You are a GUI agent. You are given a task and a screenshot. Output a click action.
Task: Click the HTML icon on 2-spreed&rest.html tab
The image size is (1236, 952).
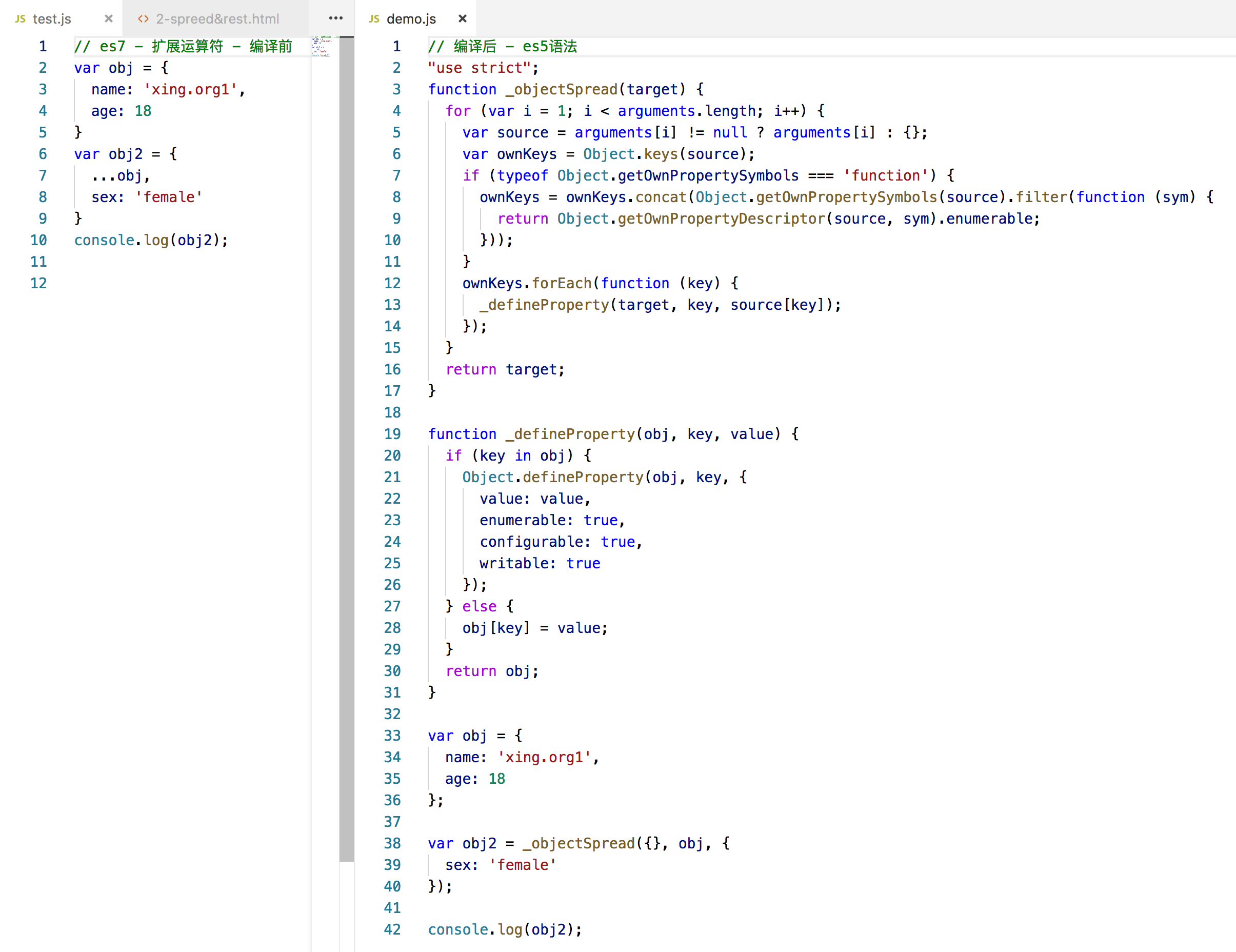pos(143,18)
